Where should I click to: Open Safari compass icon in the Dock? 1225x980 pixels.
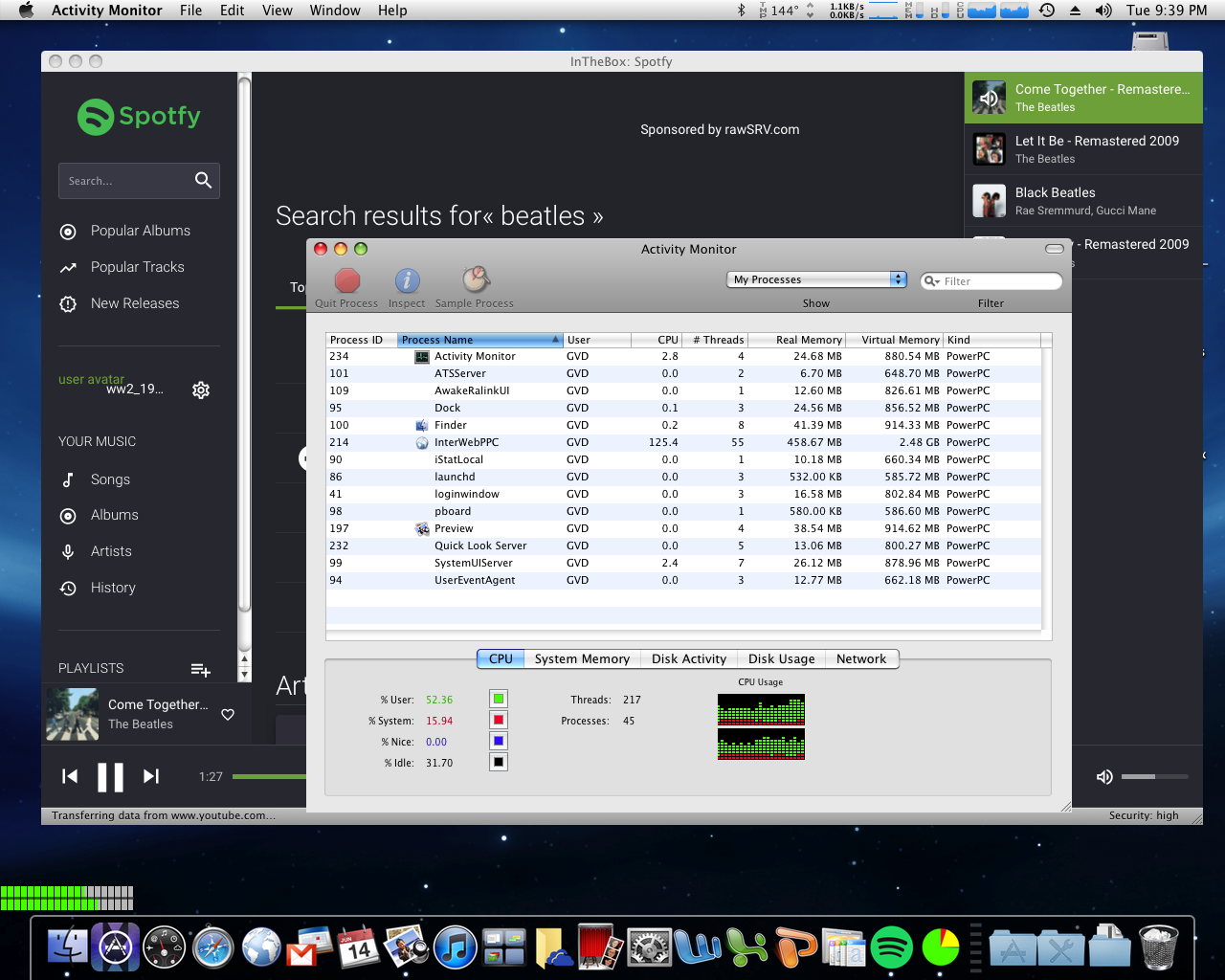click(x=212, y=948)
